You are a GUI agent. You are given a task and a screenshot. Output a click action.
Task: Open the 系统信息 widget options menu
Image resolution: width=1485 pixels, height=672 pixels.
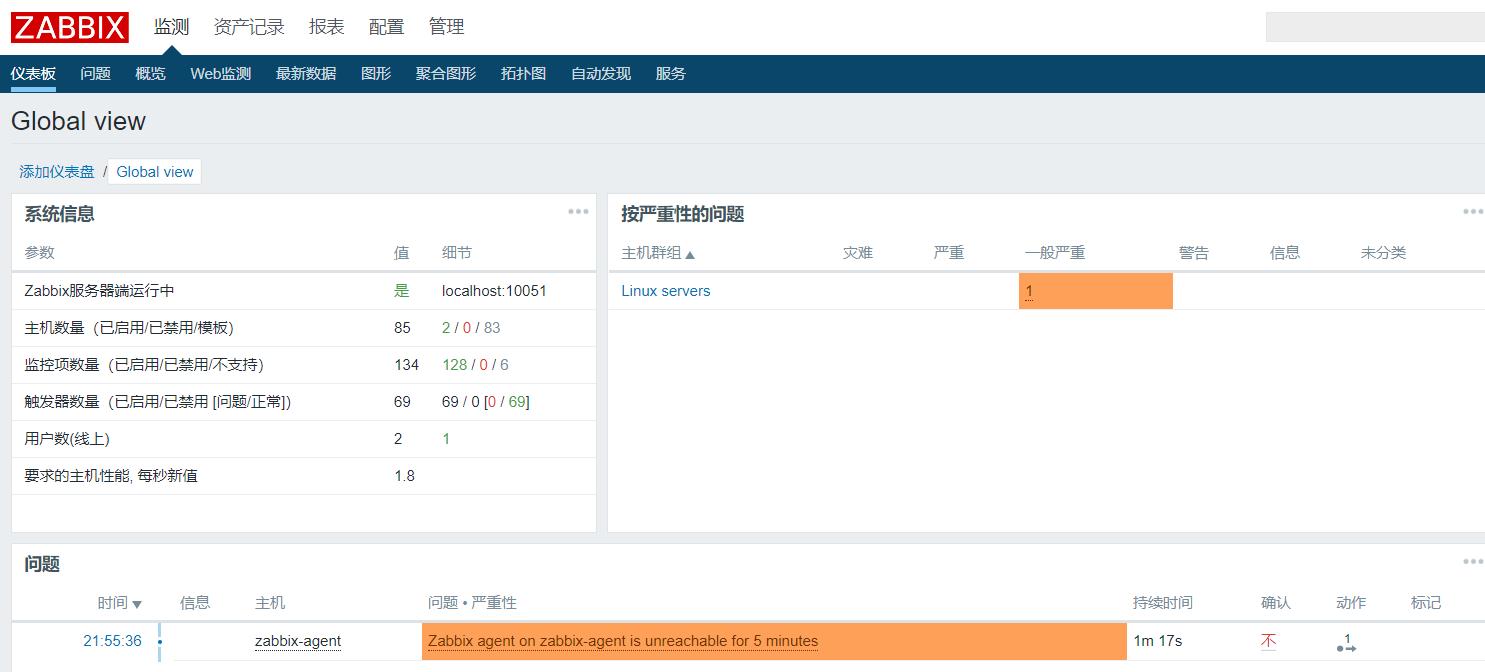578,211
